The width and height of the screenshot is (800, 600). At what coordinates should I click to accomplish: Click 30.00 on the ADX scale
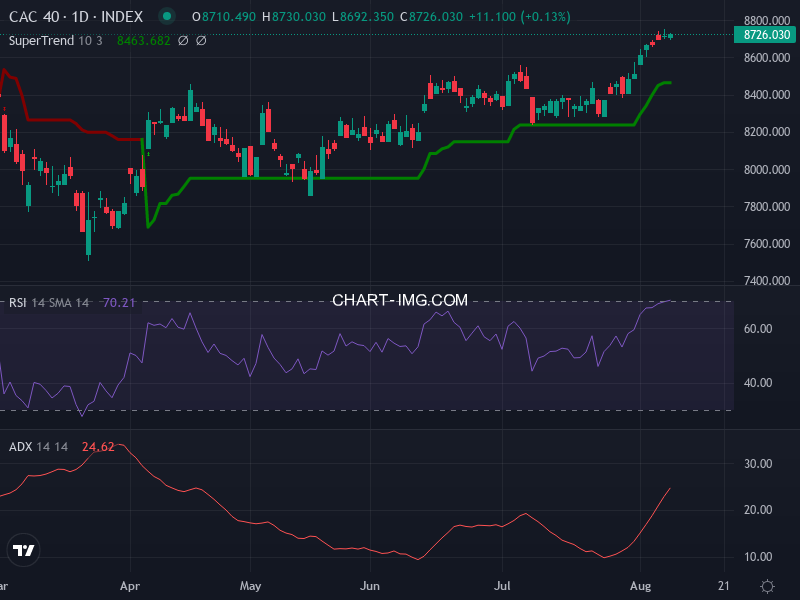[758, 464]
